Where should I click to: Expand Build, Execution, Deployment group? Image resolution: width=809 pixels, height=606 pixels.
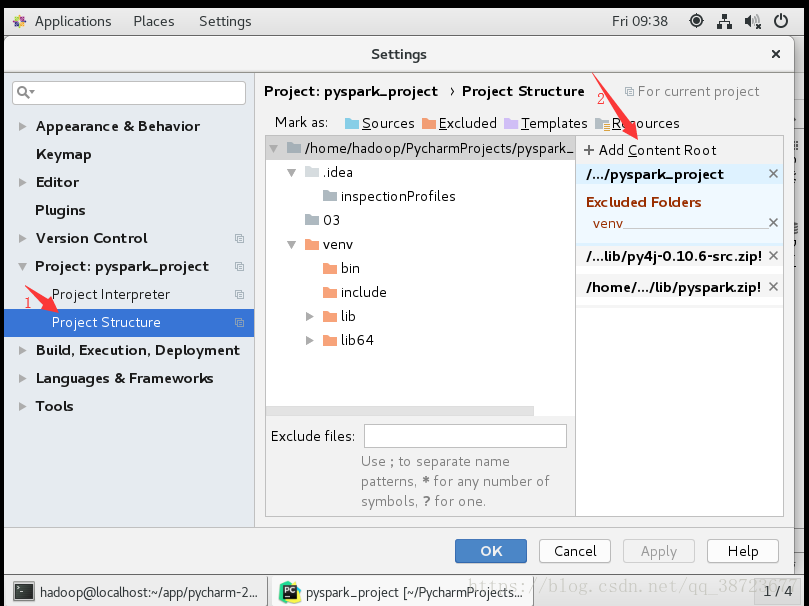tap(22, 350)
